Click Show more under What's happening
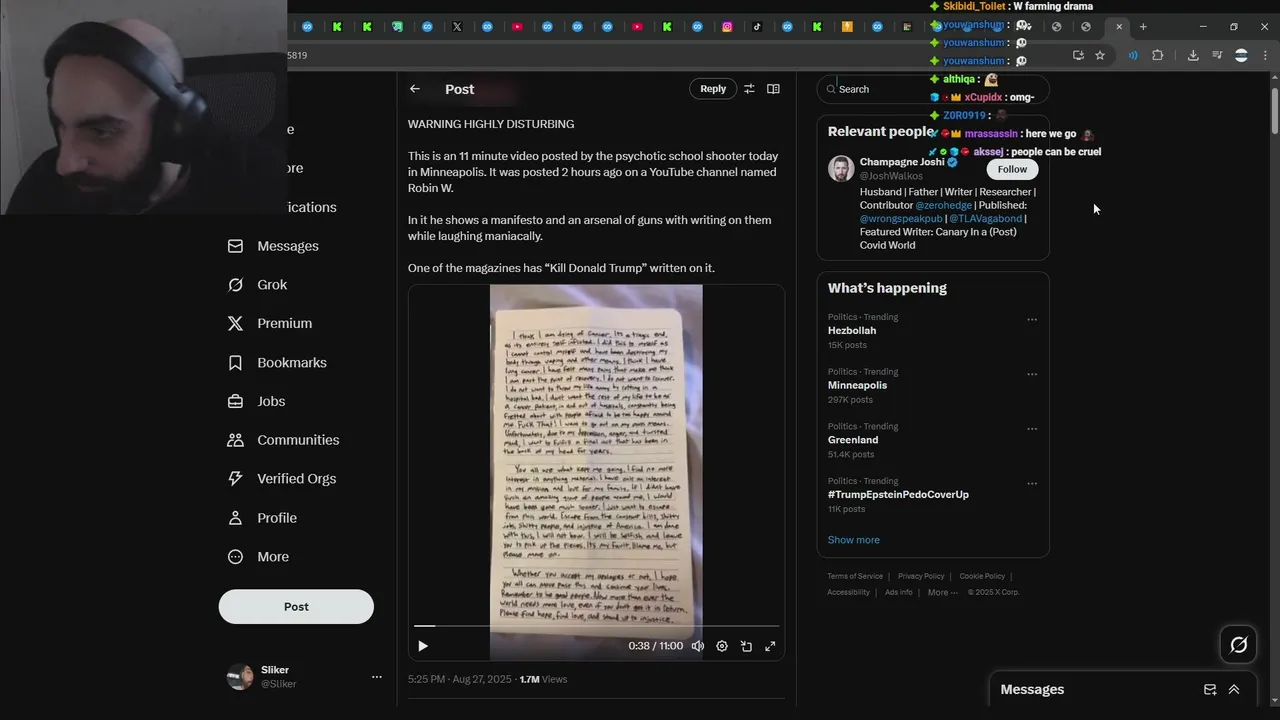1280x720 pixels. (x=853, y=540)
